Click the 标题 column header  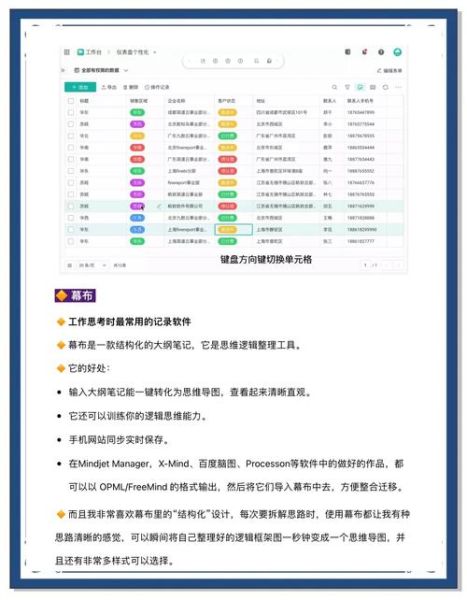(x=84, y=101)
